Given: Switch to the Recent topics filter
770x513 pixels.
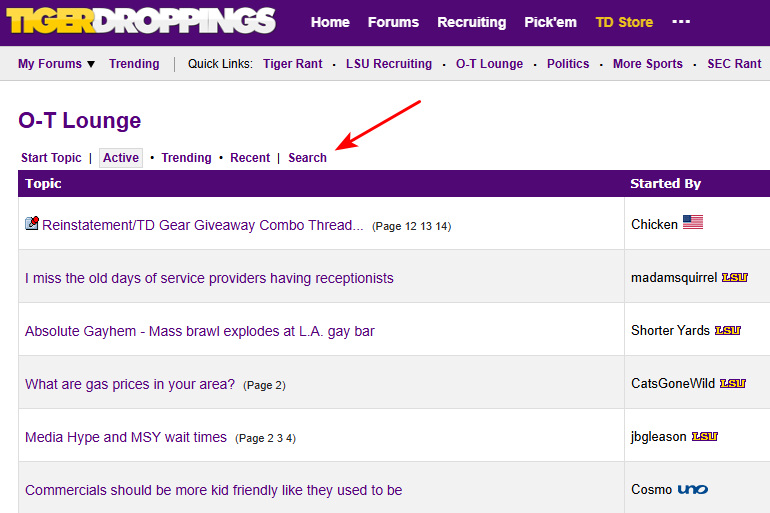Looking at the screenshot, I should pos(250,158).
